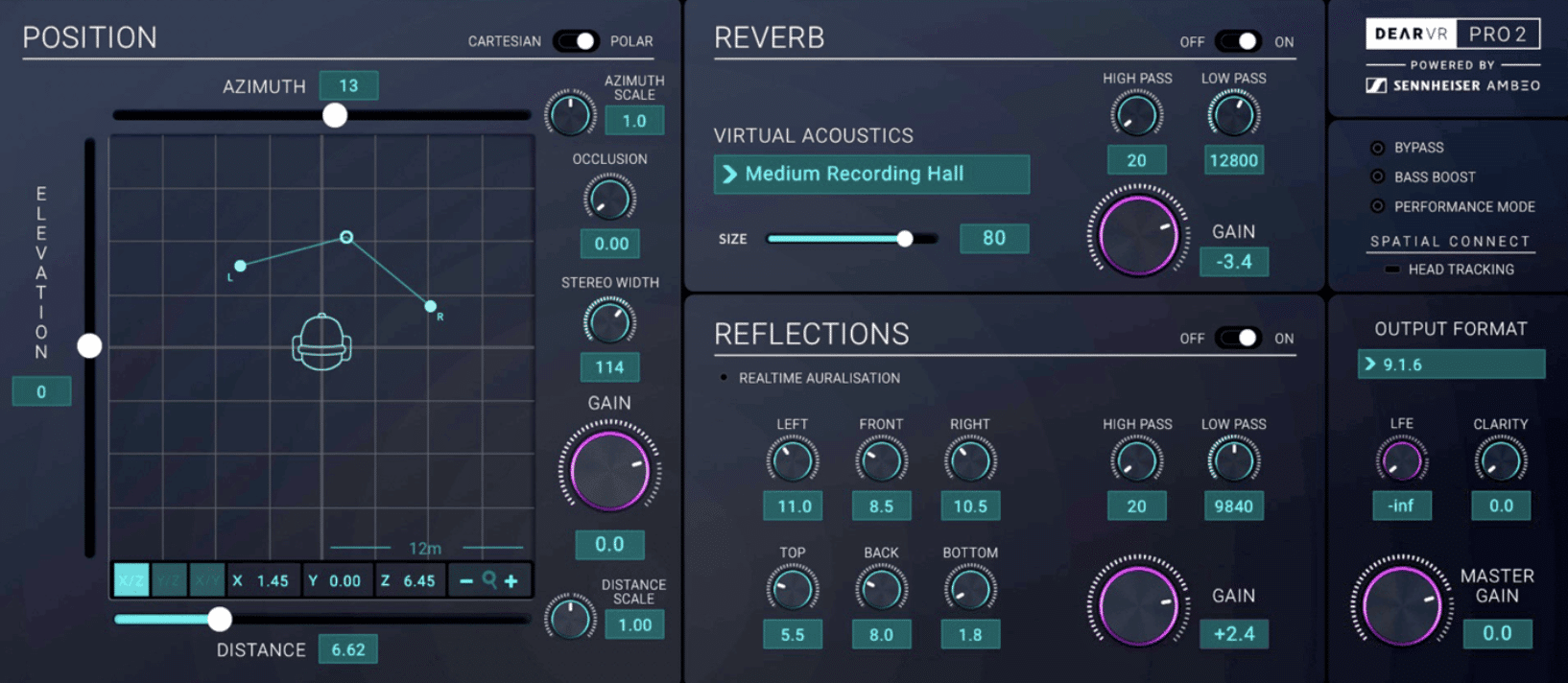Click the Reflections Front knob
The width and height of the screenshot is (1568, 683).
[x=881, y=460]
